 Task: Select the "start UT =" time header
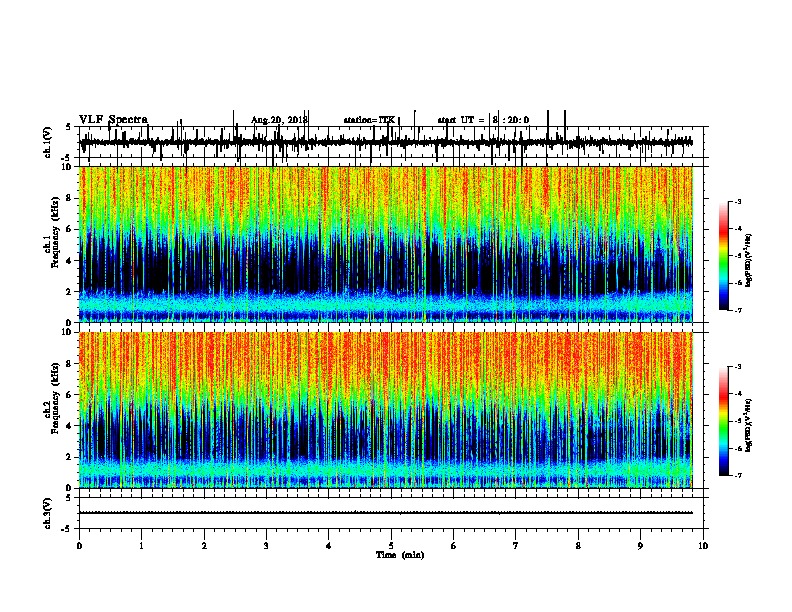coord(461,120)
